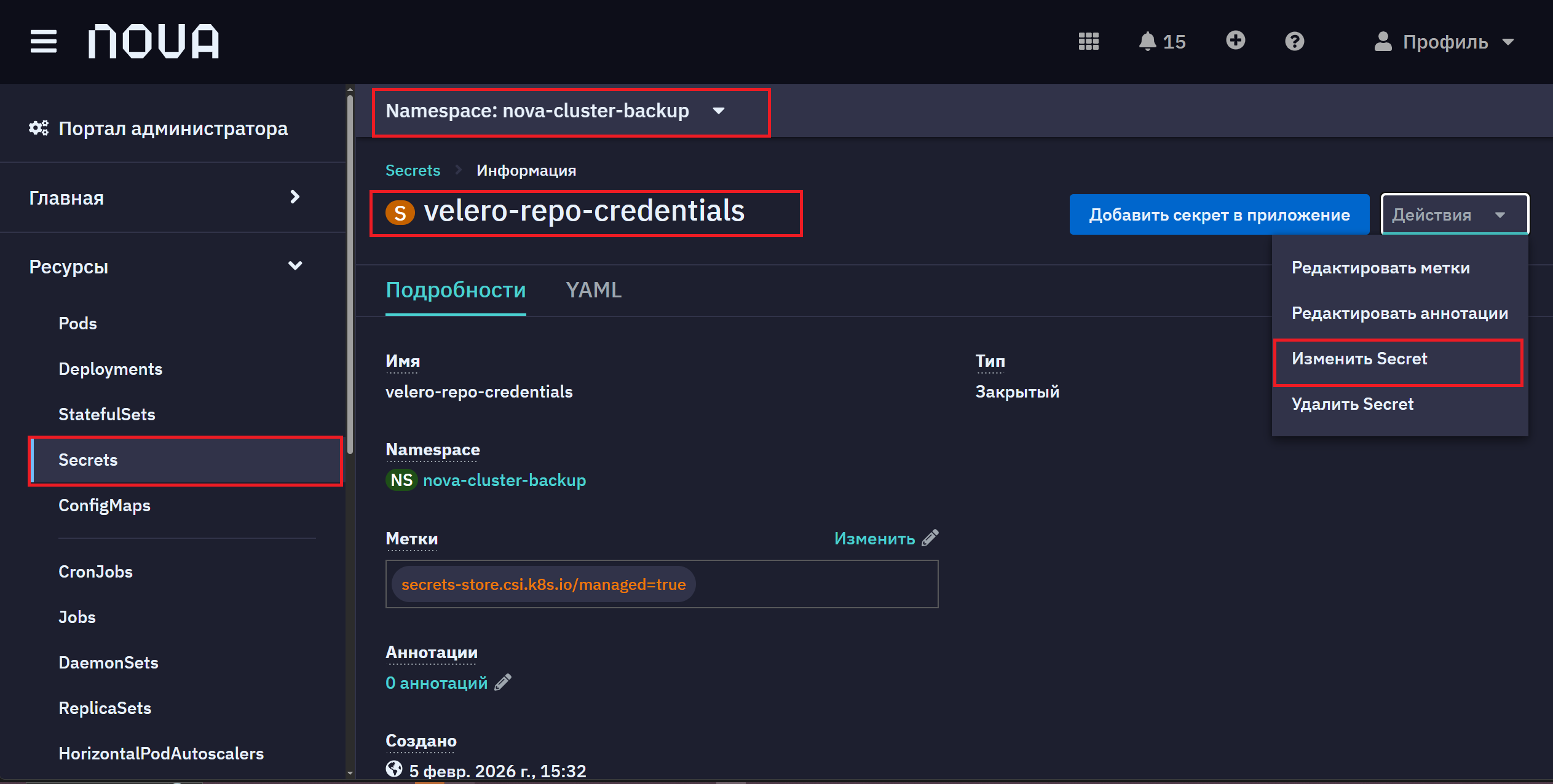Click the Тип value Закрытый

(1017, 391)
